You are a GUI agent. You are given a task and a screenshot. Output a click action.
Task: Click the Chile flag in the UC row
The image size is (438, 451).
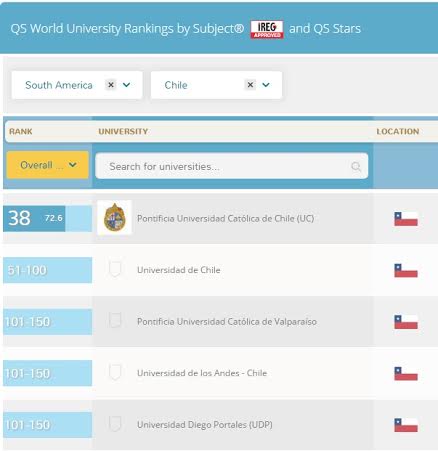pos(406,219)
